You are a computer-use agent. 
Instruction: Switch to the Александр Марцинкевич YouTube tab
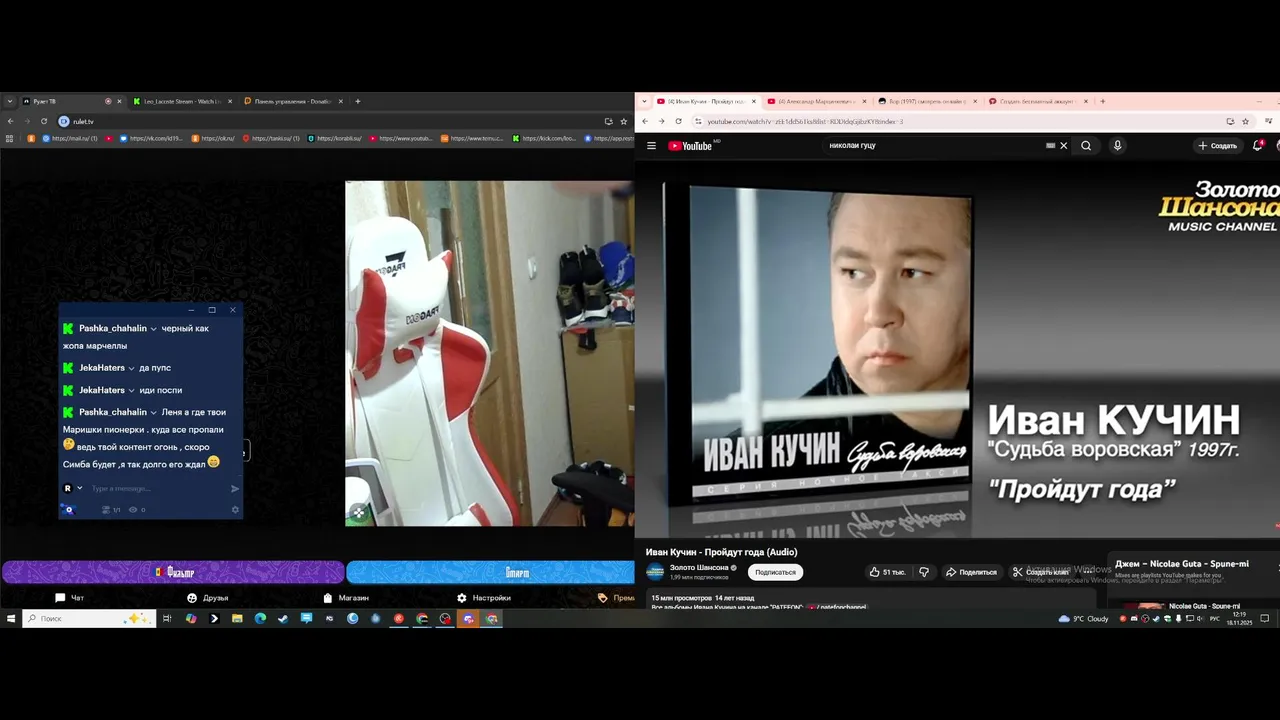[x=815, y=101]
